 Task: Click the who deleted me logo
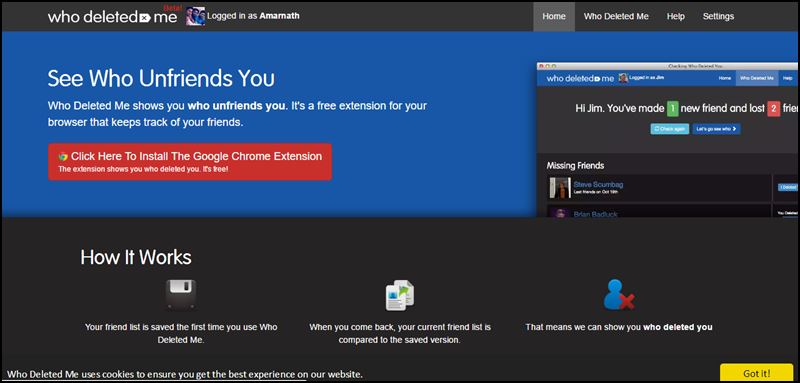click(112, 16)
